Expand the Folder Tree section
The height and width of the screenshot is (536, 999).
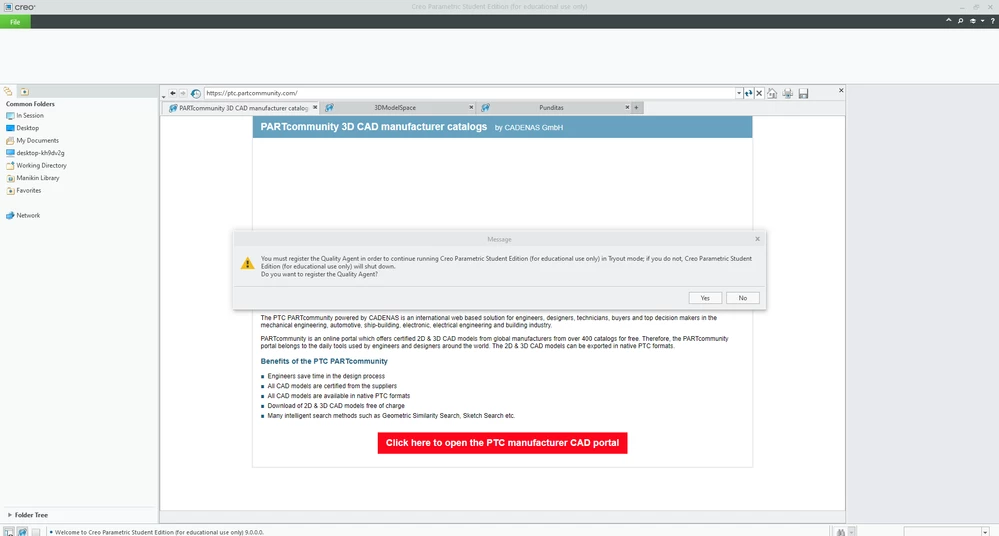click(x=27, y=515)
